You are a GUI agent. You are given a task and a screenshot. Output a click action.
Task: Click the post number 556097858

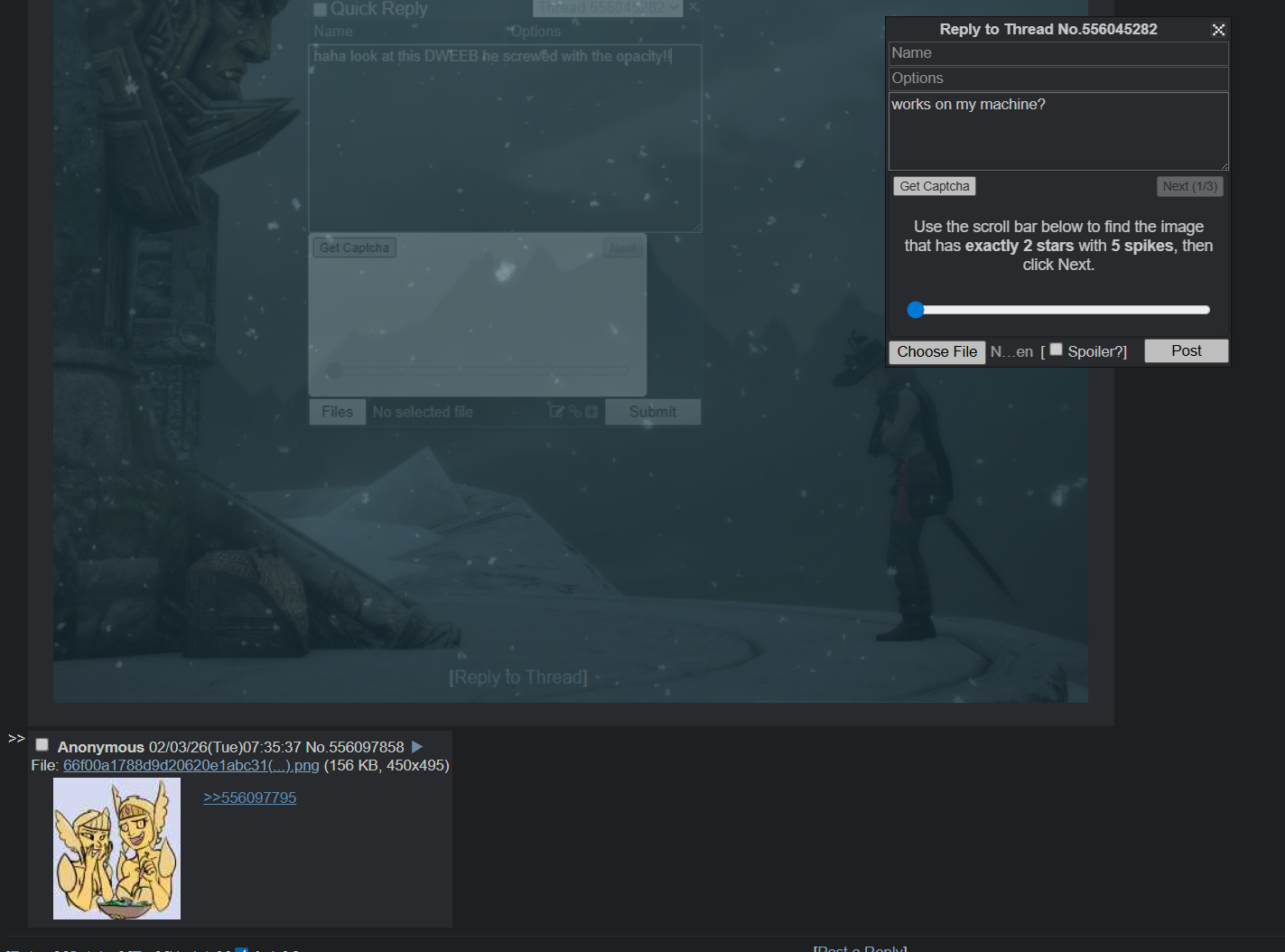coord(367,747)
